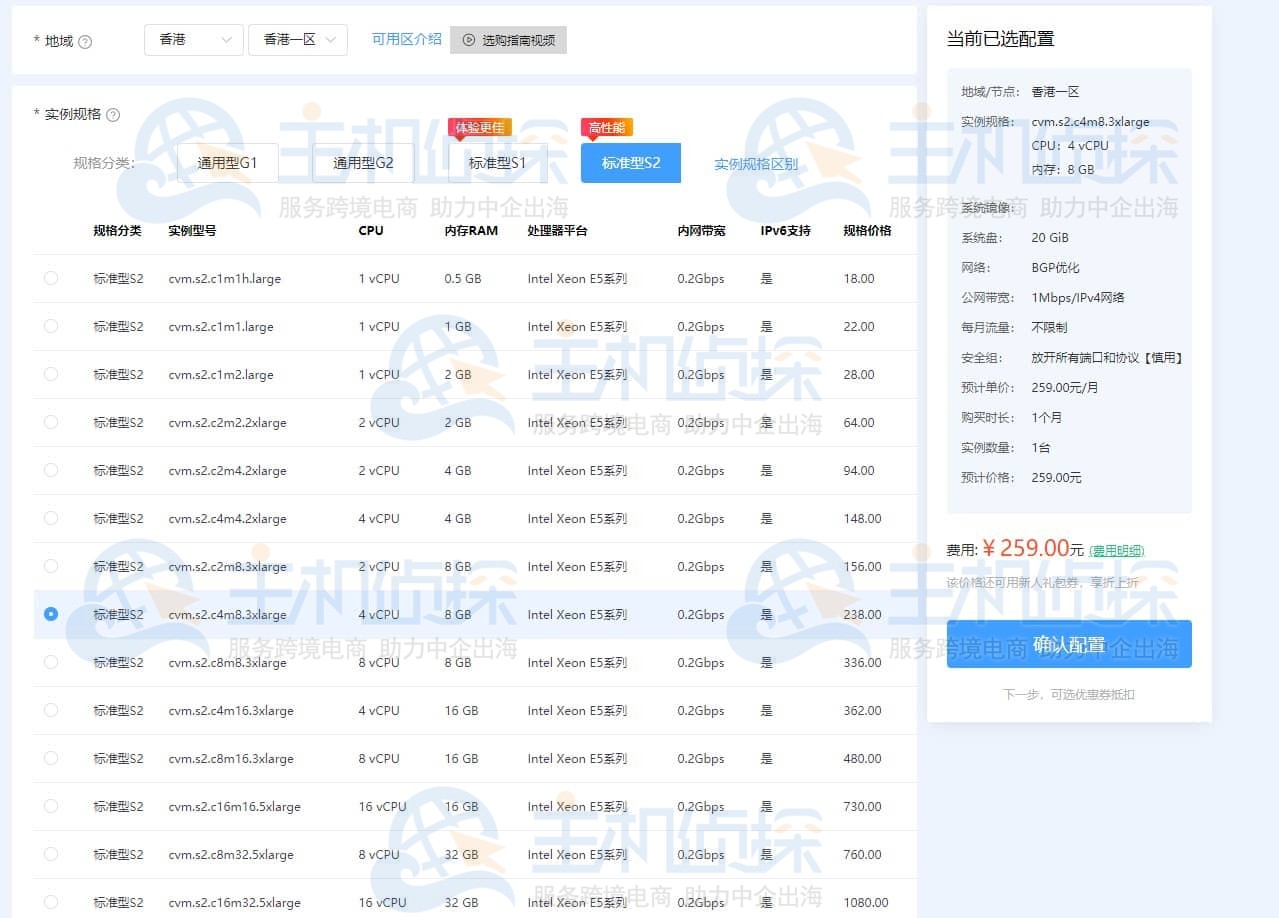
Task: Open the 实例规格区别 link
Action: click(x=755, y=164)
